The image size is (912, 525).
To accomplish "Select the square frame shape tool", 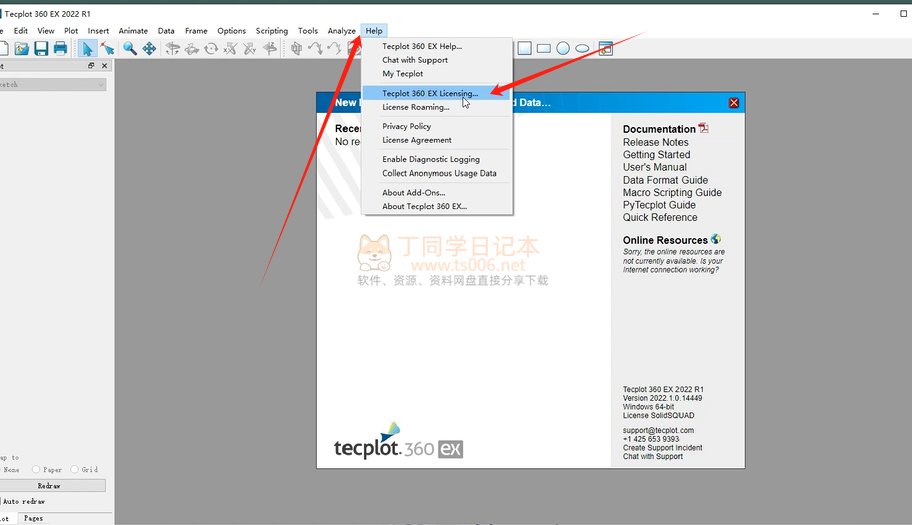I will (x=524, y=48).
